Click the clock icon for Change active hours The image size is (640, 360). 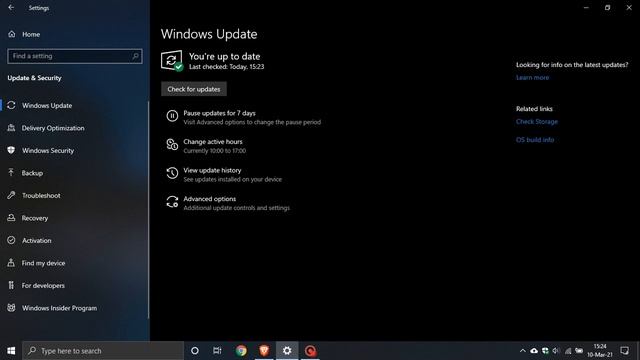tap(172, 144)
